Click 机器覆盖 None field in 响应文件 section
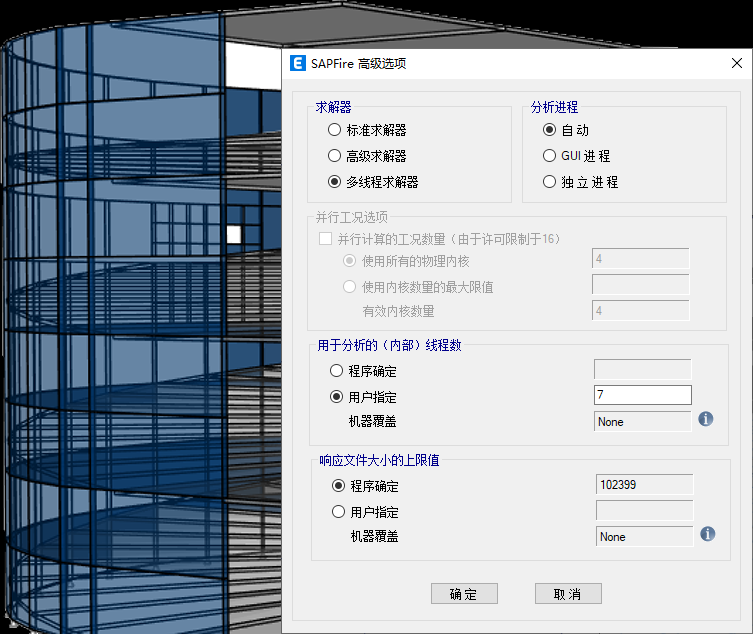The height and width of the screenshot is (634, 753). [x=644, y=536]
